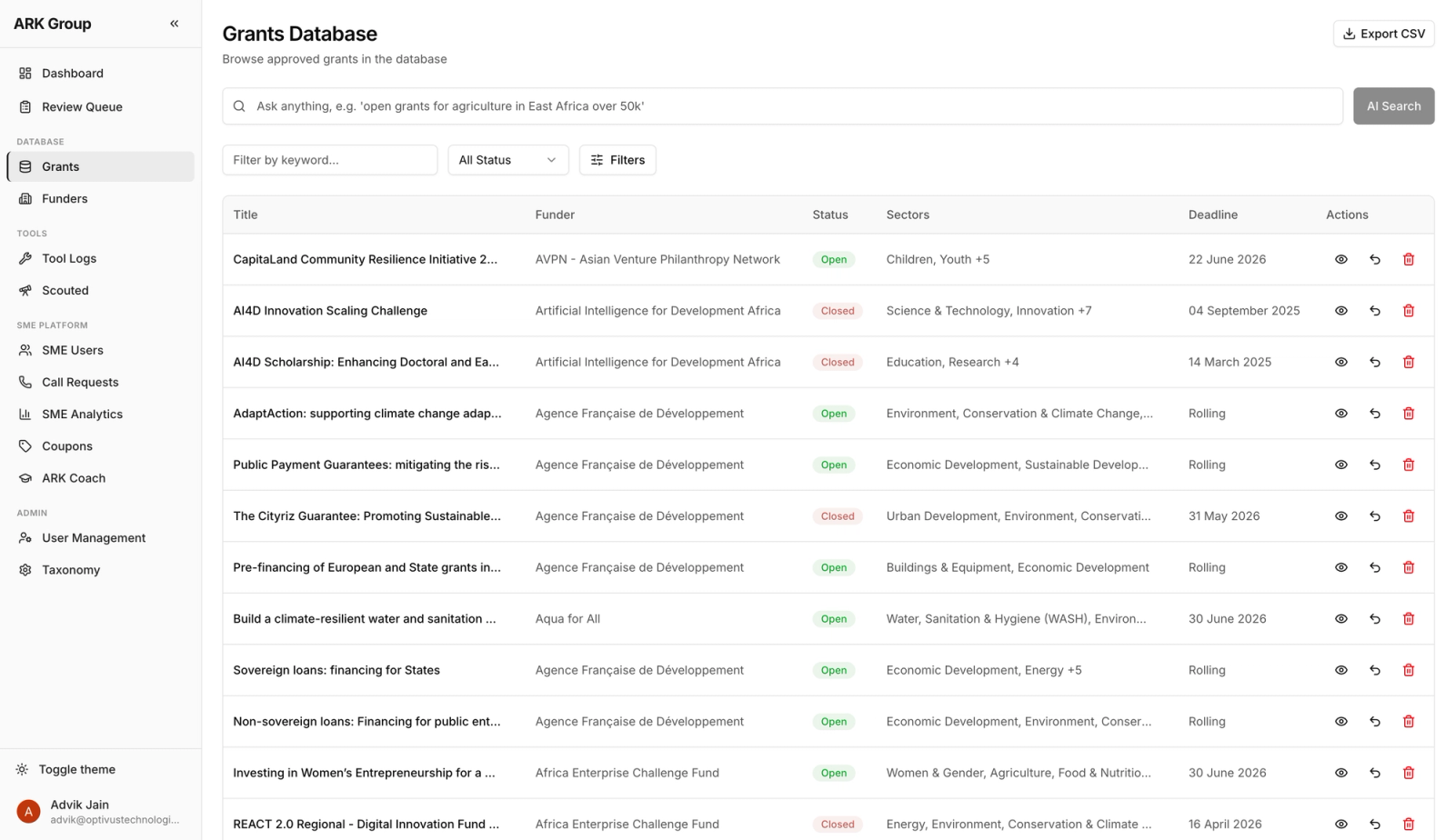Run the AI Search
Viewport: 1455px width, 840px height.
[1393, 106]
